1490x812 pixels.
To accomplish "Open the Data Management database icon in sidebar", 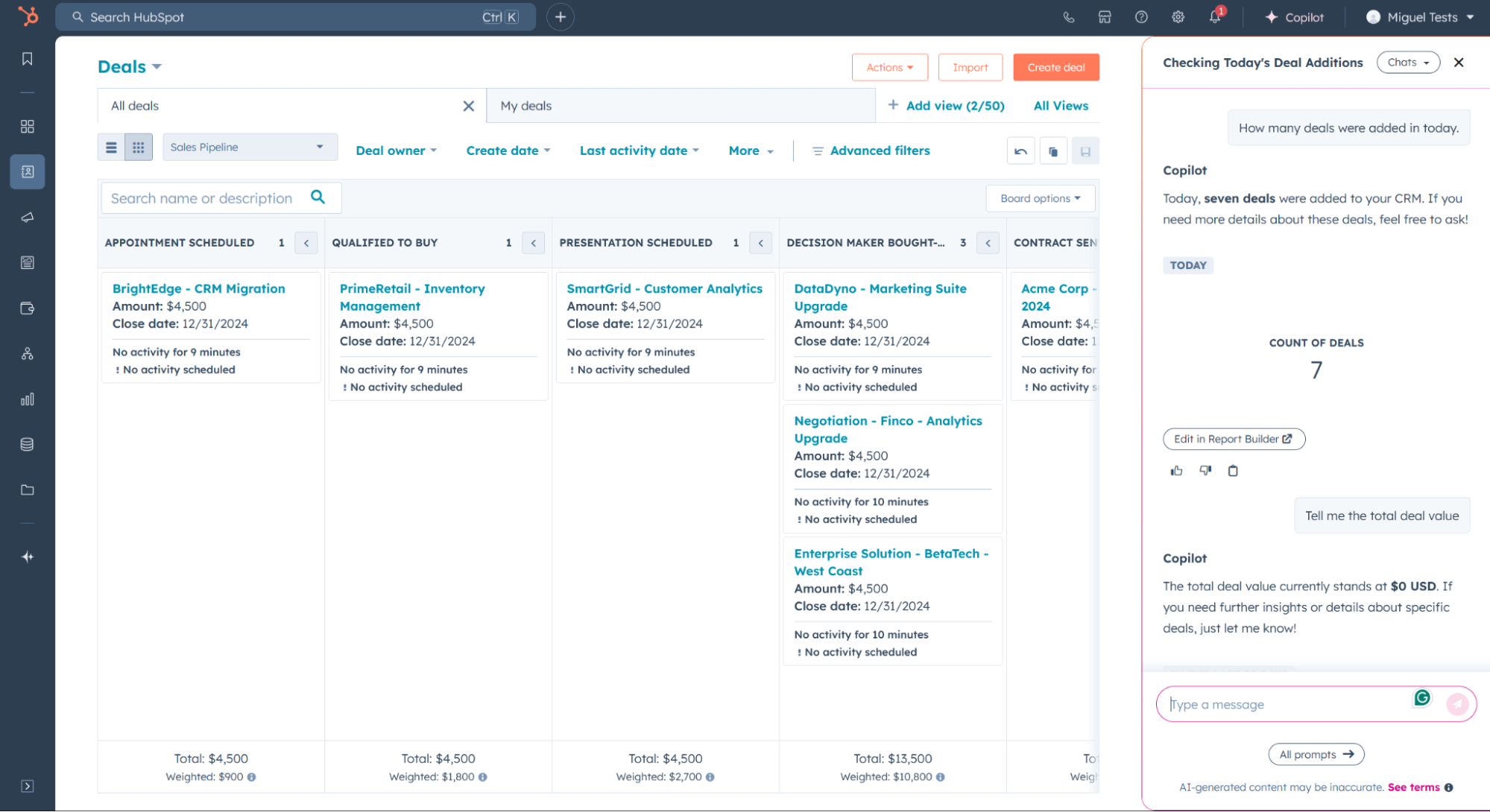I will pos(28,444).
